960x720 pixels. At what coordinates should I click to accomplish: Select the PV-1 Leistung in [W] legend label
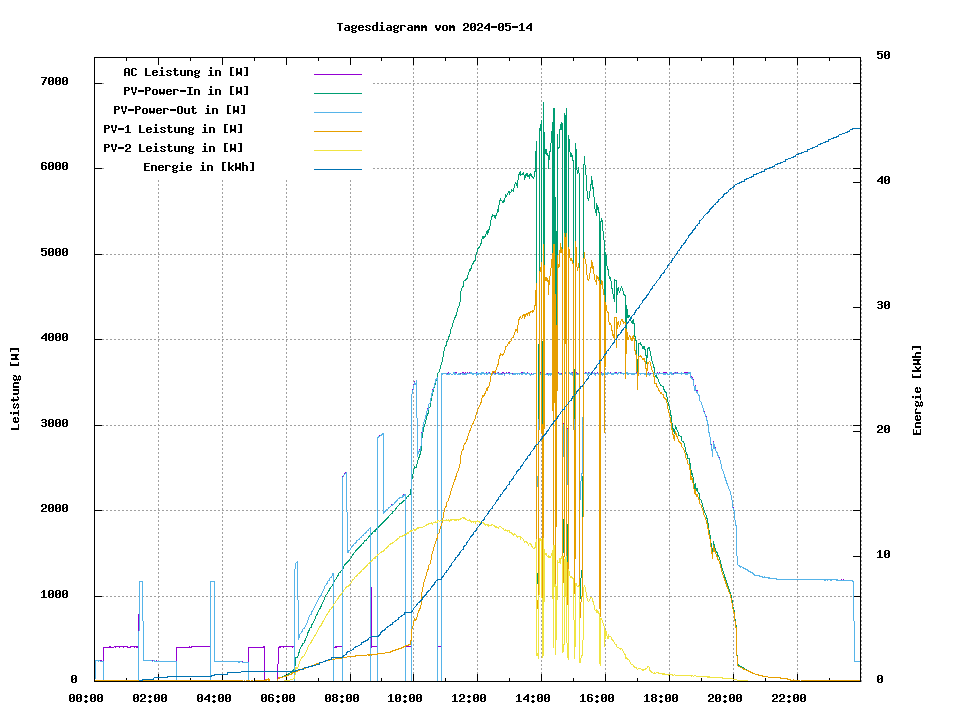click(x=173, y=129)
